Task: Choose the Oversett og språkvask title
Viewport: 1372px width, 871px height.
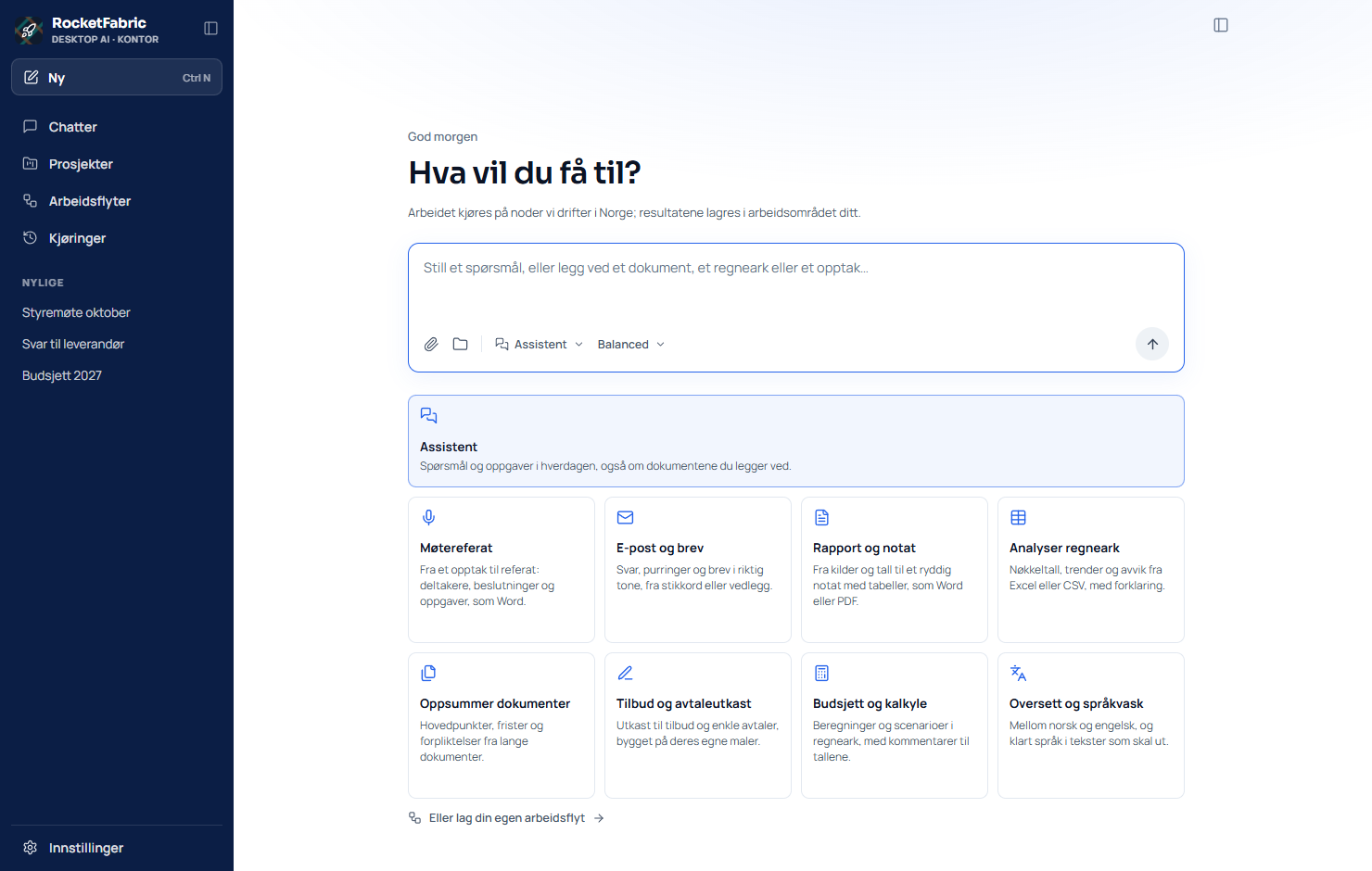Action: [x=1076, y=703]
